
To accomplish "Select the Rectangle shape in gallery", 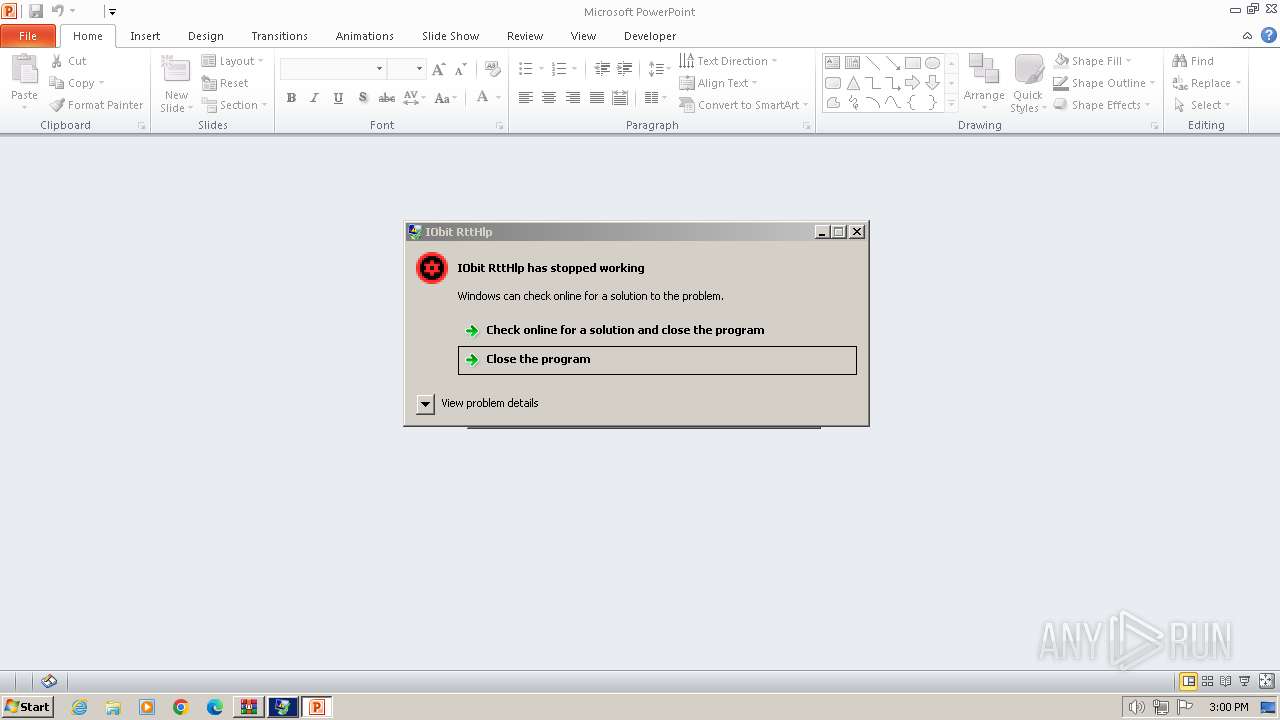I will pos(912,63).
